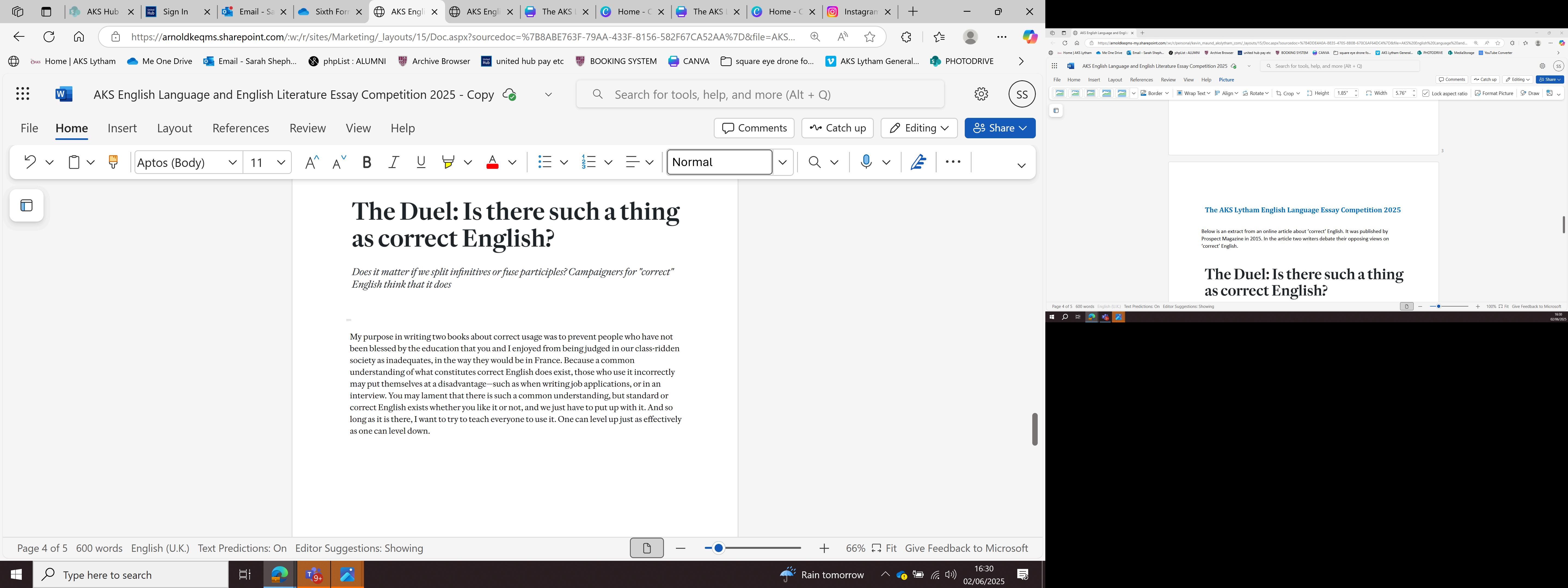Open the font size 11 dropdown

281,162
